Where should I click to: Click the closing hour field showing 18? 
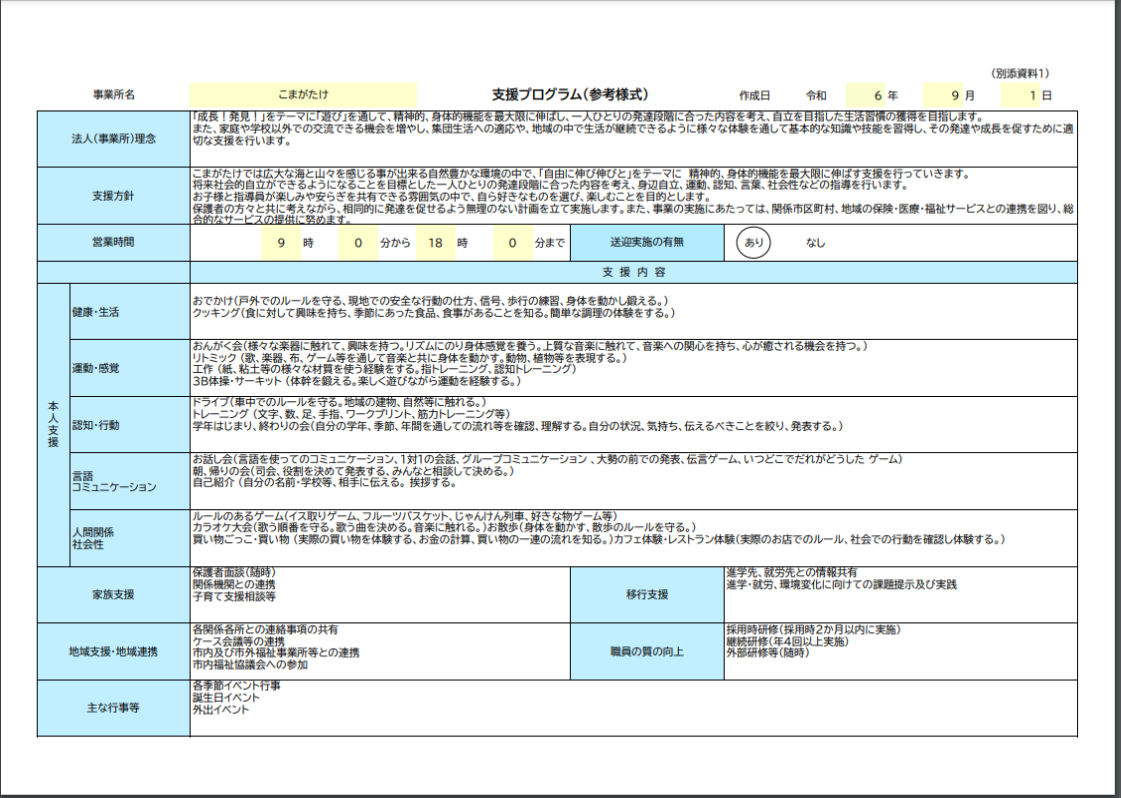(435, 242)
